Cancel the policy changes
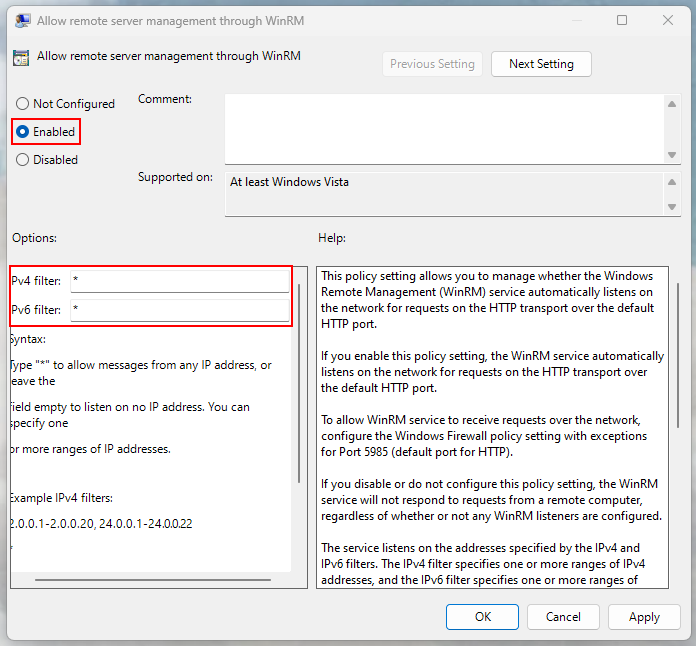 click(563, 617)
